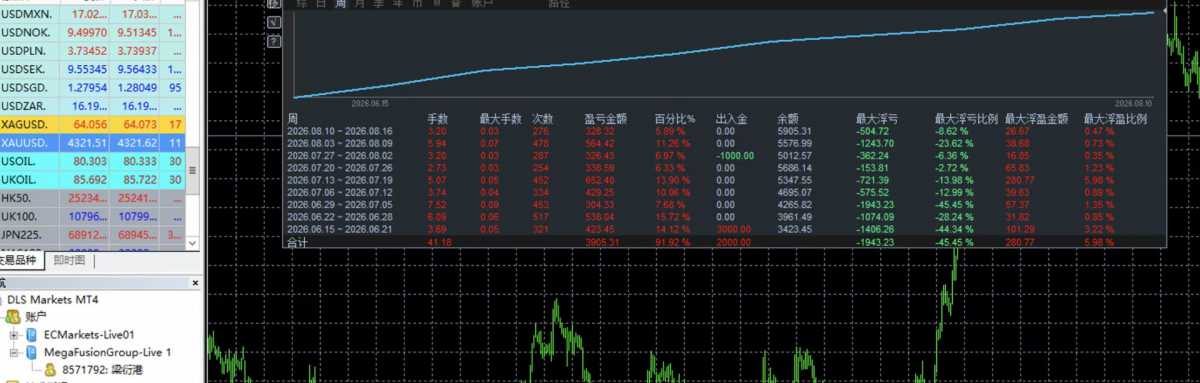The image size is (1200, 383).
Task: Select the JPN225. symbol row
Action: pyautogui.click(x=93, y=235)
